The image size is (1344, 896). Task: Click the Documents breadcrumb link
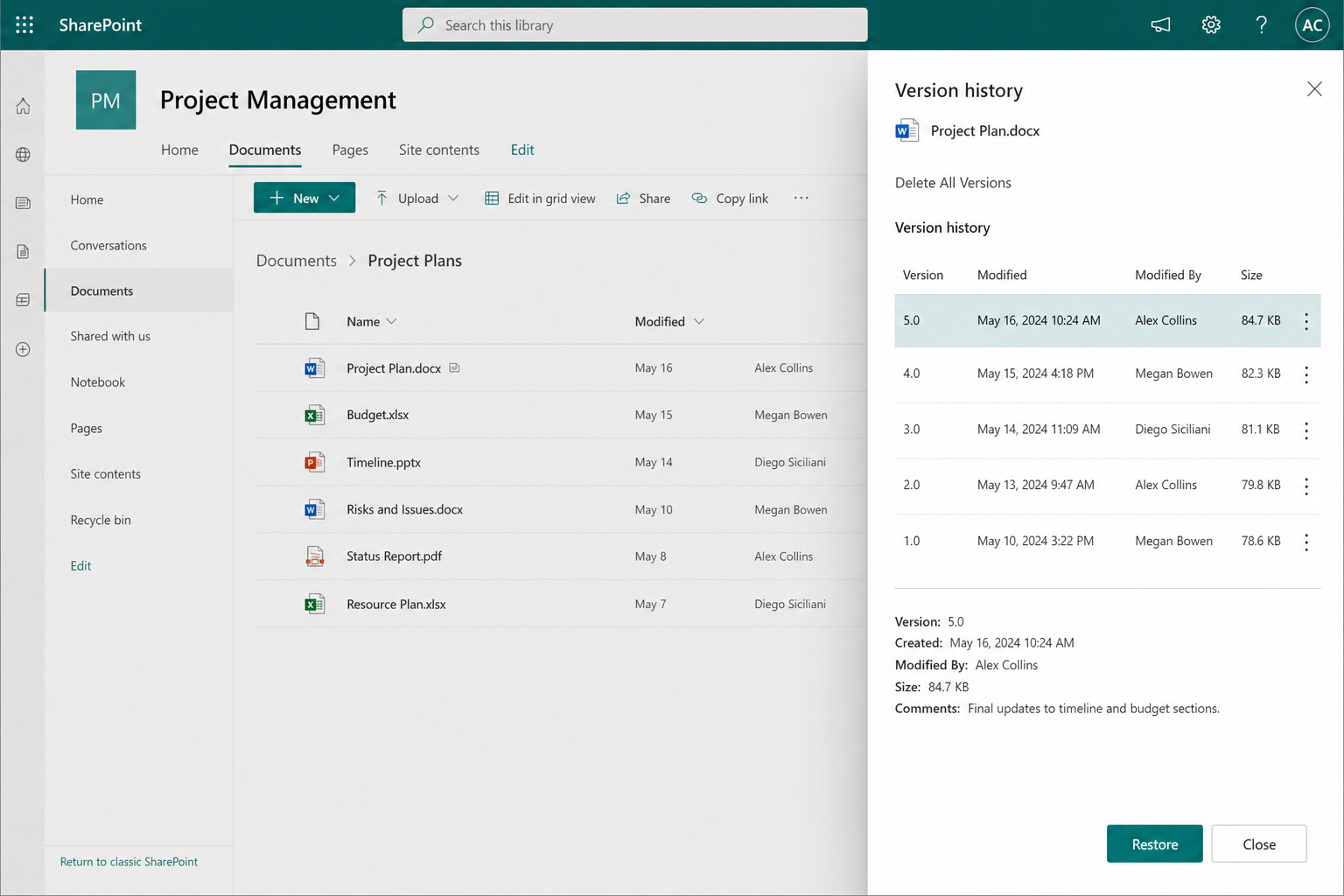297,261
